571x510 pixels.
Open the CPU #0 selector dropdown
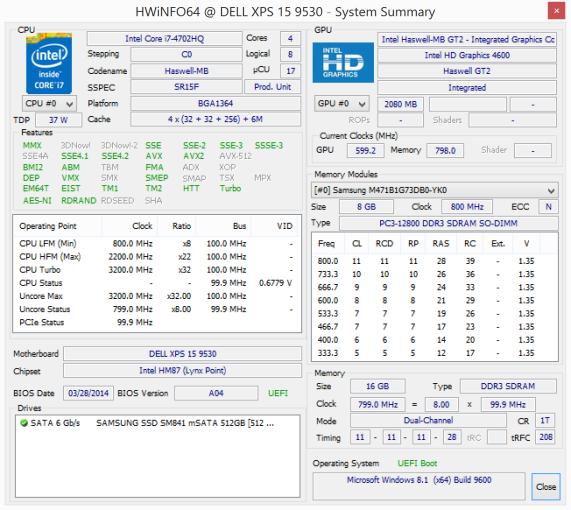click(49, 104)
